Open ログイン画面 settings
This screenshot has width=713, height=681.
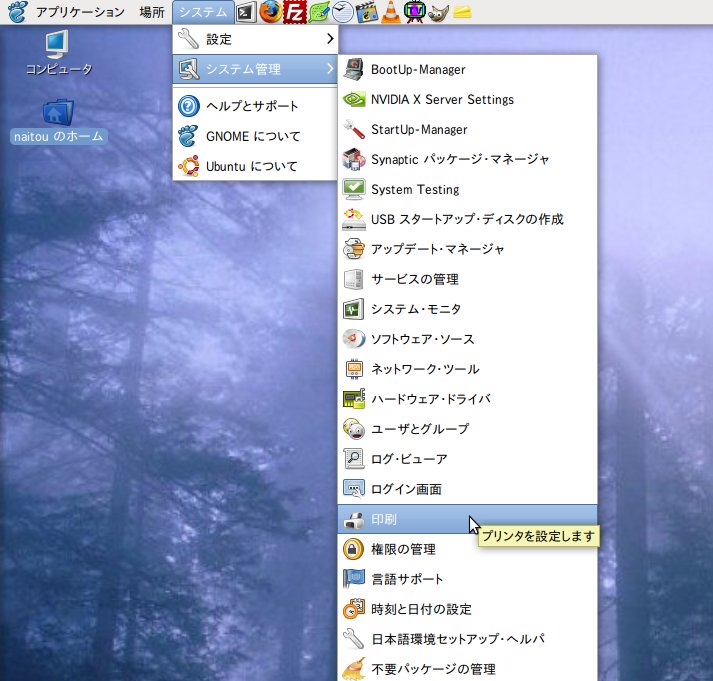tap(467, 489)
